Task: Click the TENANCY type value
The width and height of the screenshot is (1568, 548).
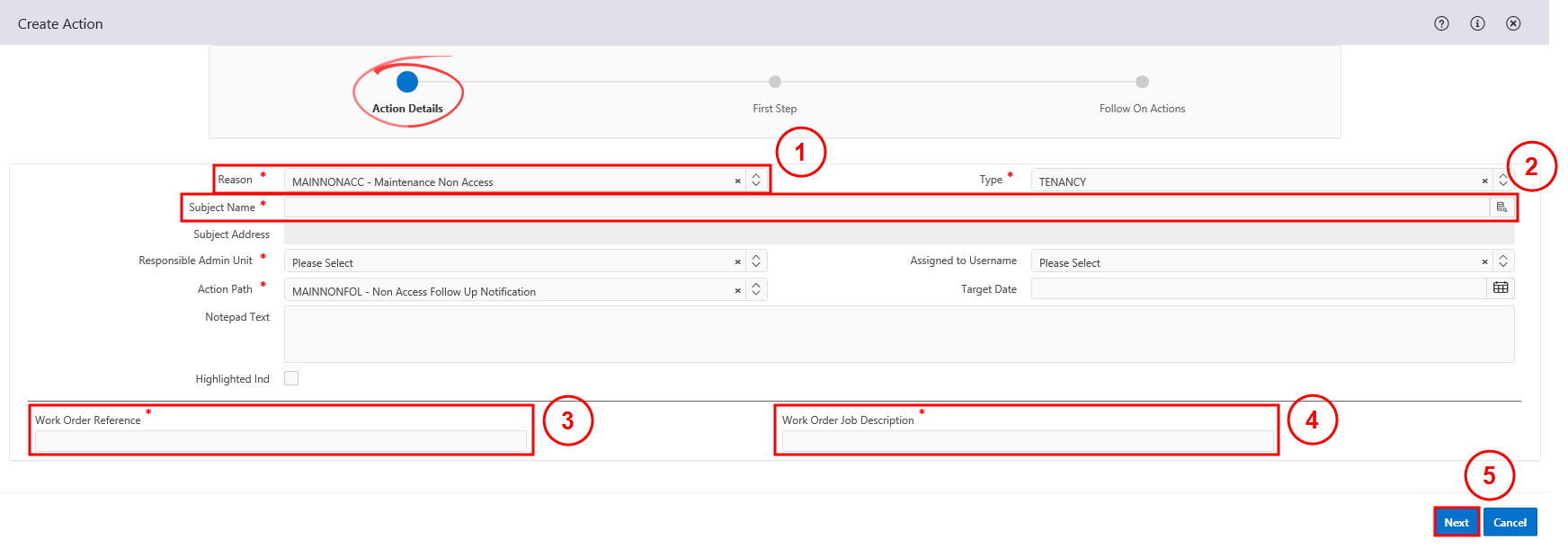Action: pos(1063,182)
